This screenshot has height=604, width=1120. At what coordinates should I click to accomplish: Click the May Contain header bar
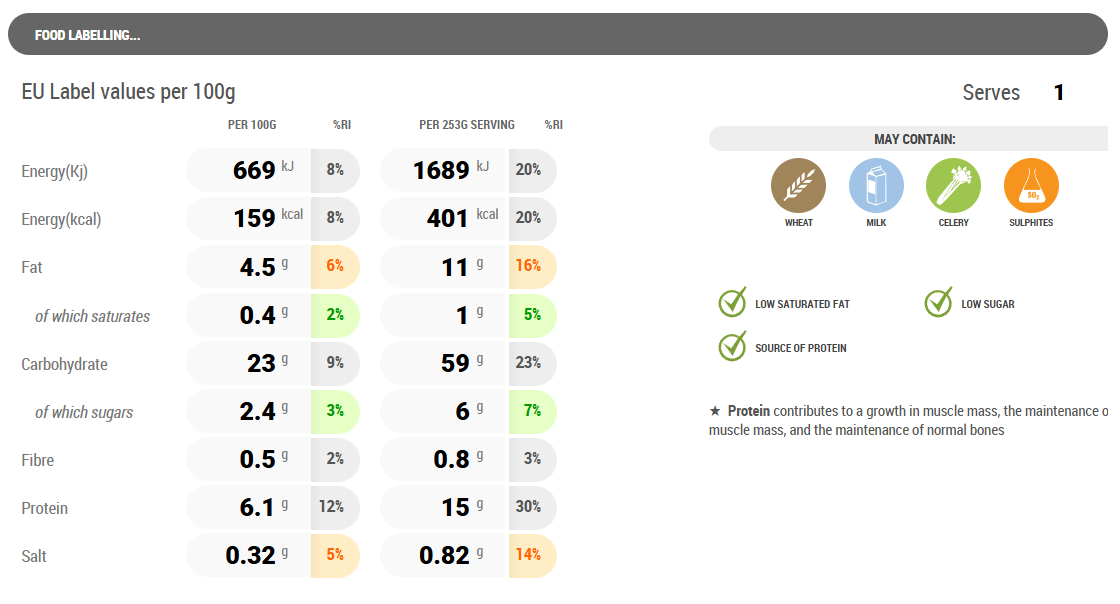(x=912, y=139)
